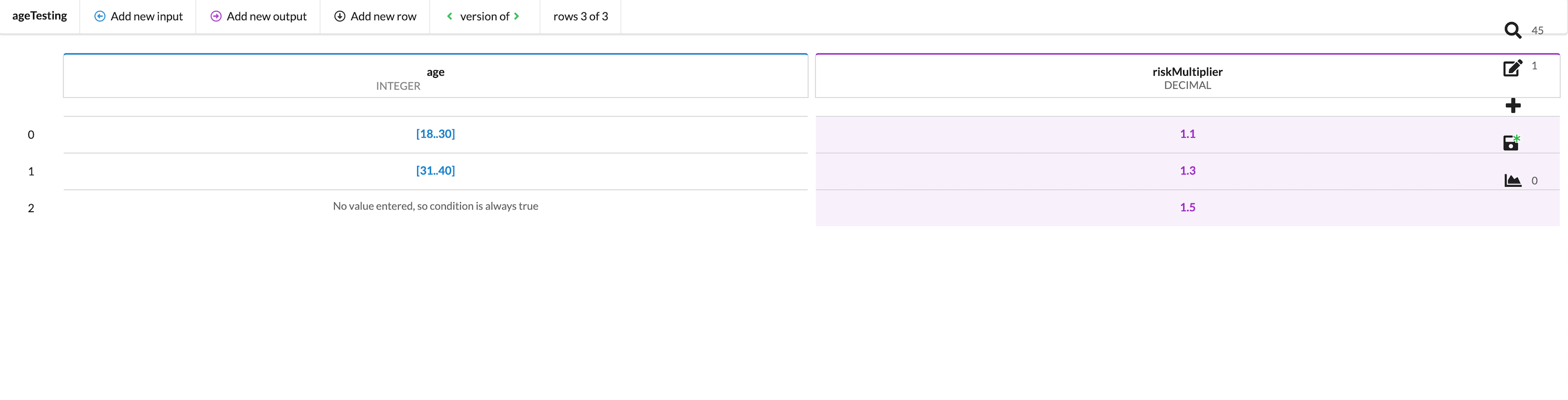Go to previous version using left chevron
The width and height of the screenshot is (1568, 400).
point(449,17)
